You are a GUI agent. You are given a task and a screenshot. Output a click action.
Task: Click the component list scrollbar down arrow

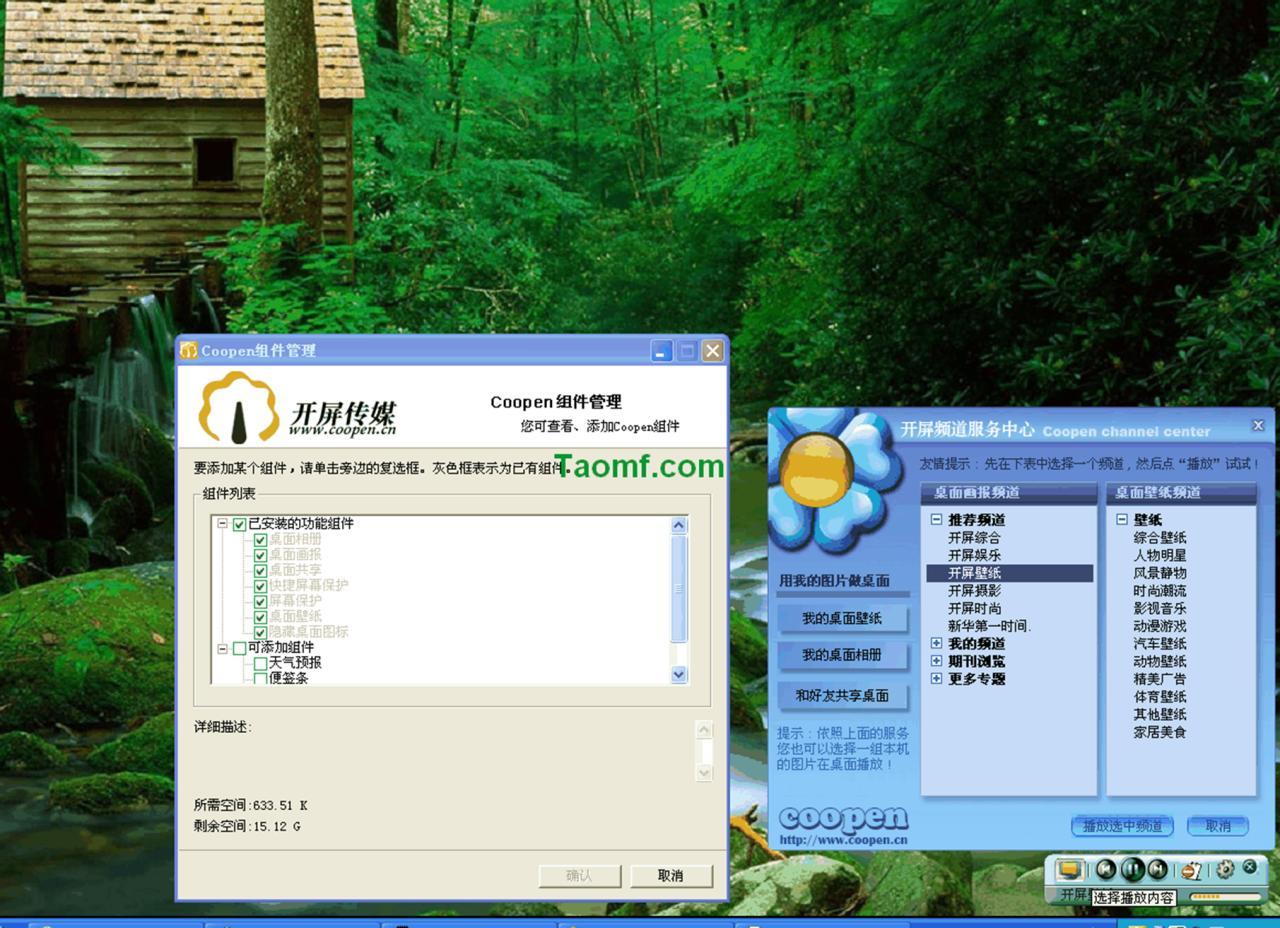(x=679, y=673)
